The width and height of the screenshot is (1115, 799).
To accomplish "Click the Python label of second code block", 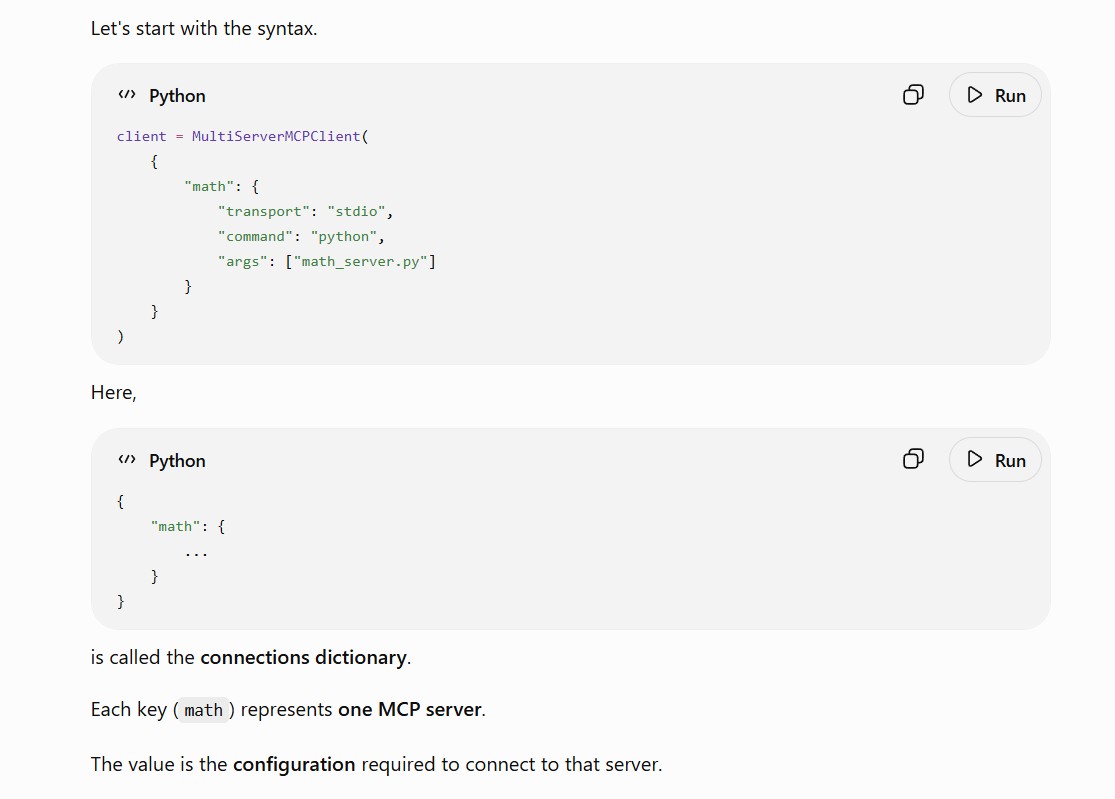I will click(x=177, y=461).
